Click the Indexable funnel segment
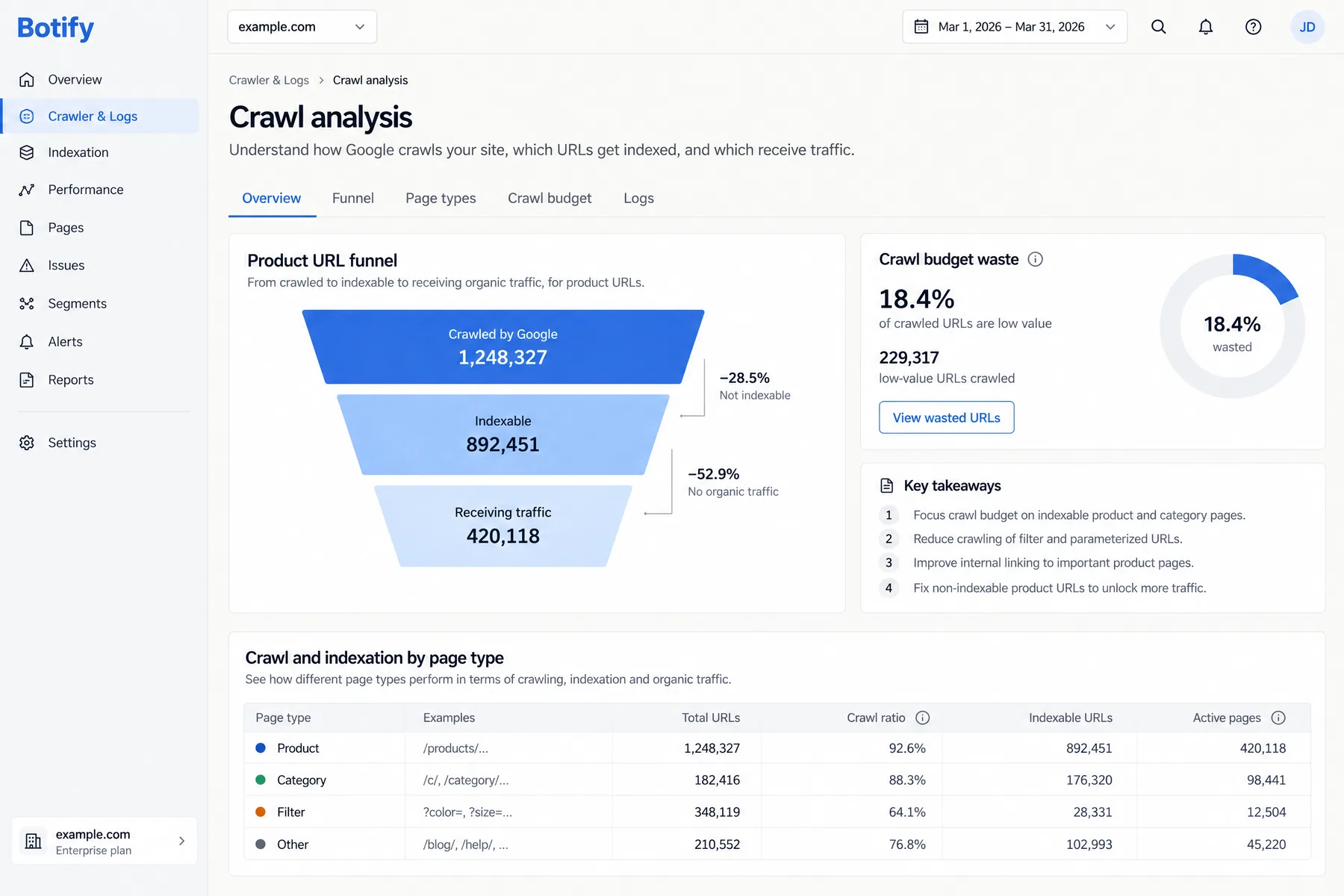 coord(503,435)
